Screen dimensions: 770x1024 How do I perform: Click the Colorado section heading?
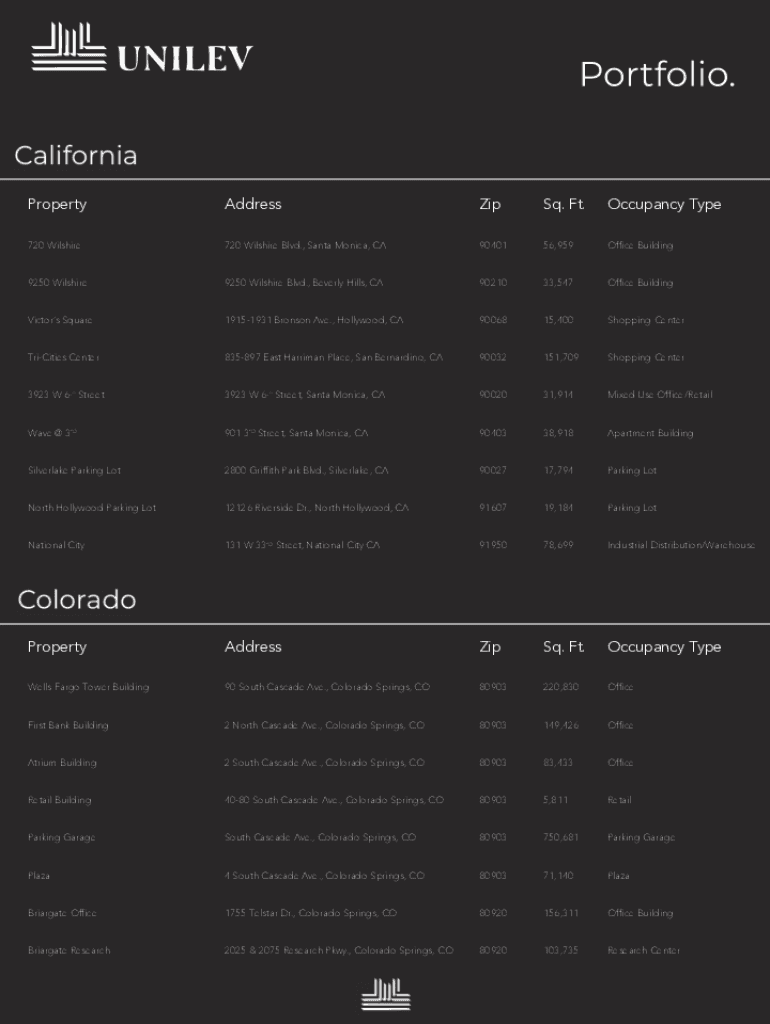[x=77, y=599]
